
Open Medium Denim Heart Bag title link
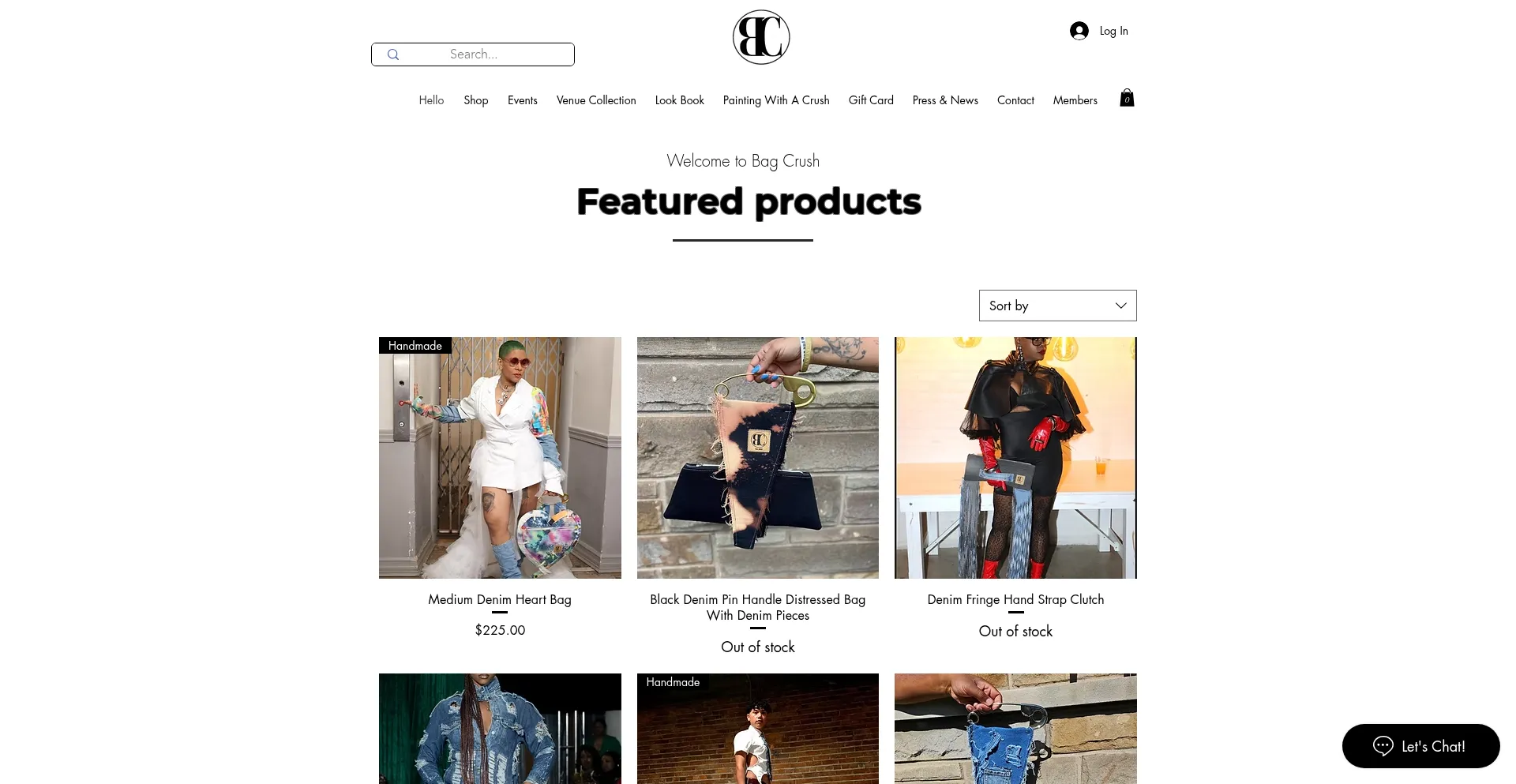pos(500,599)
